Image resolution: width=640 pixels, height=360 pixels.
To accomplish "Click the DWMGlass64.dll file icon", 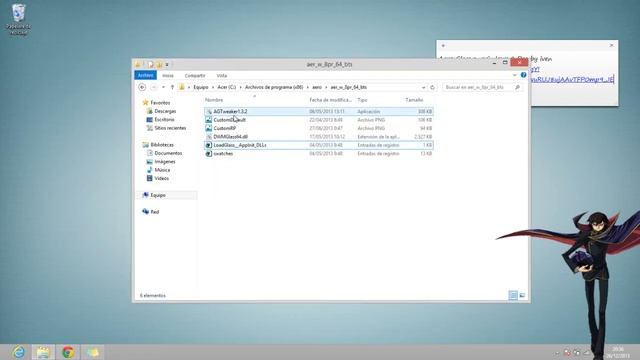I will click(209, 137).
